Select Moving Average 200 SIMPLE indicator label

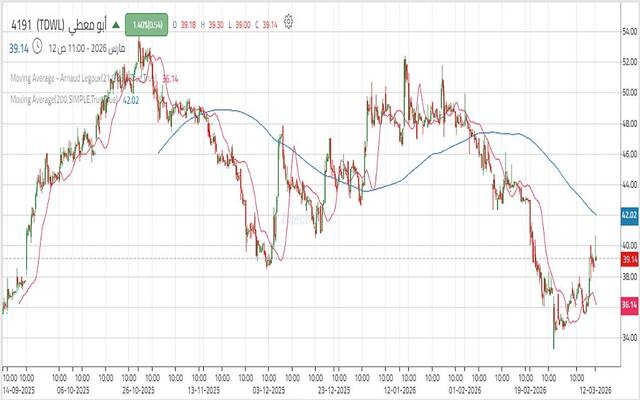62,99
